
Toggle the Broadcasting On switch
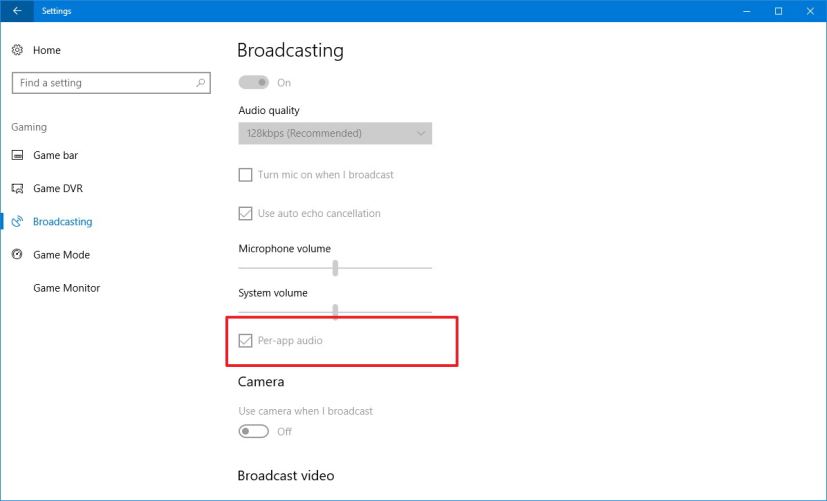254,82
